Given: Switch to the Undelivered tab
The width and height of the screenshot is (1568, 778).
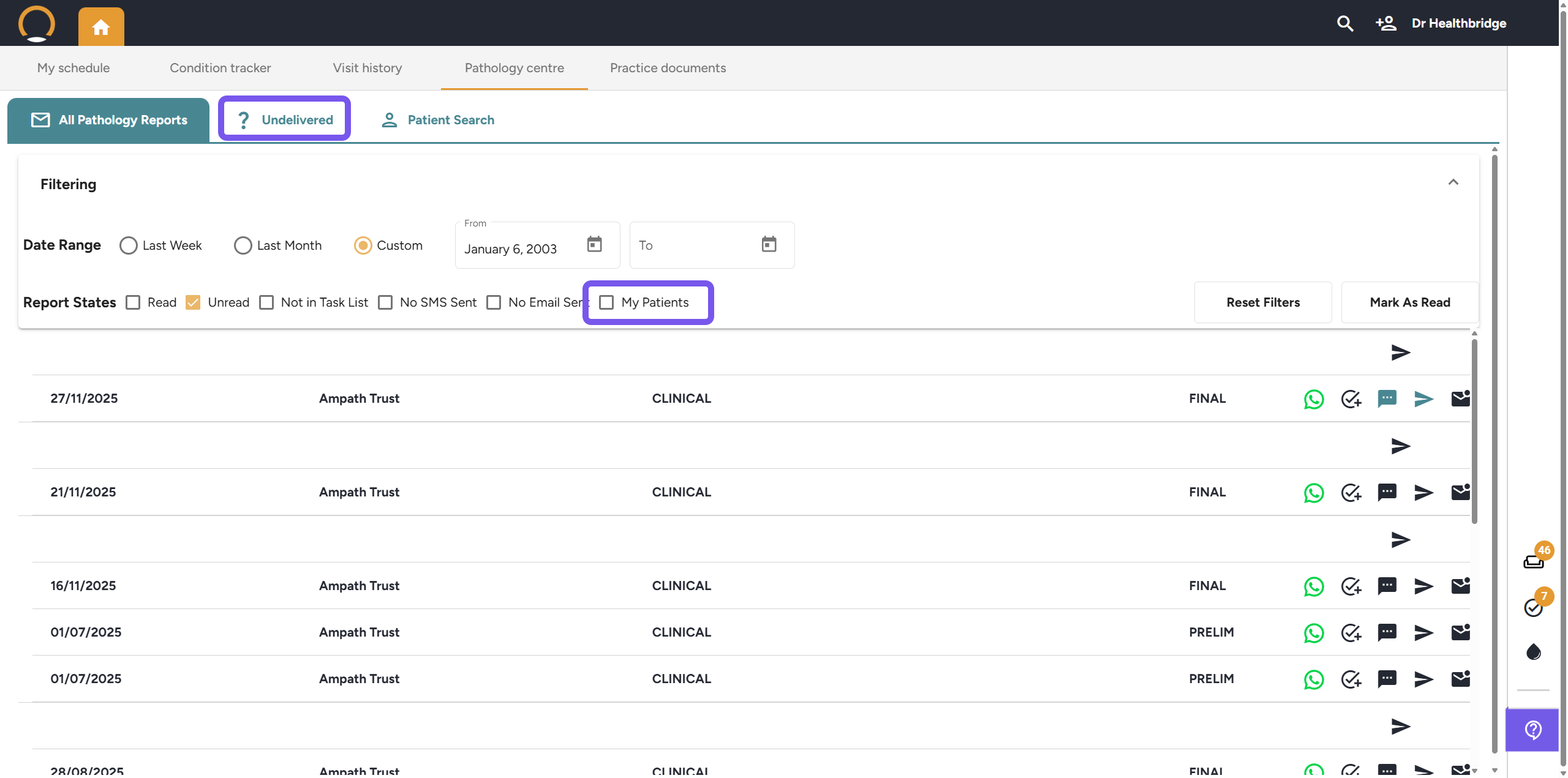Looking at the screenshot, I should coord(285,119).
